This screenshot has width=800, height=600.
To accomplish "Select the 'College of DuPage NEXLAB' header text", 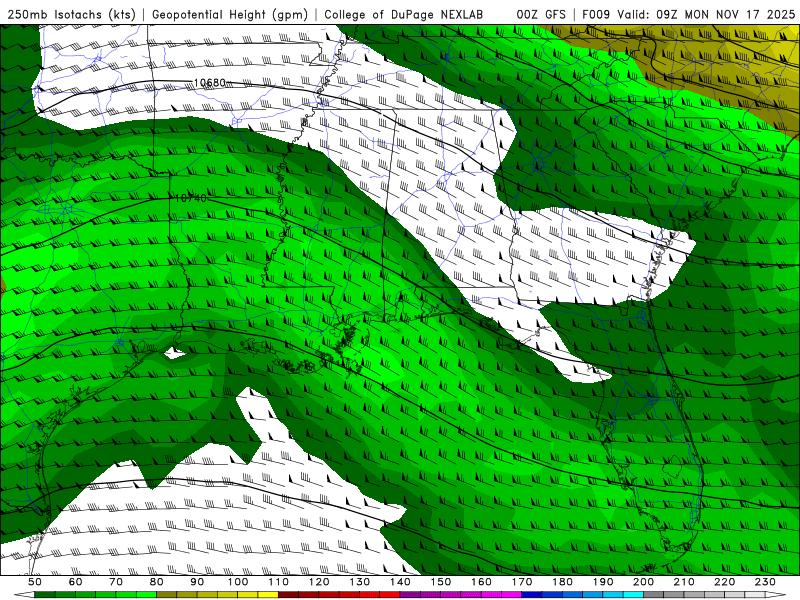I will pyautogui.click(x=403, y=14).
